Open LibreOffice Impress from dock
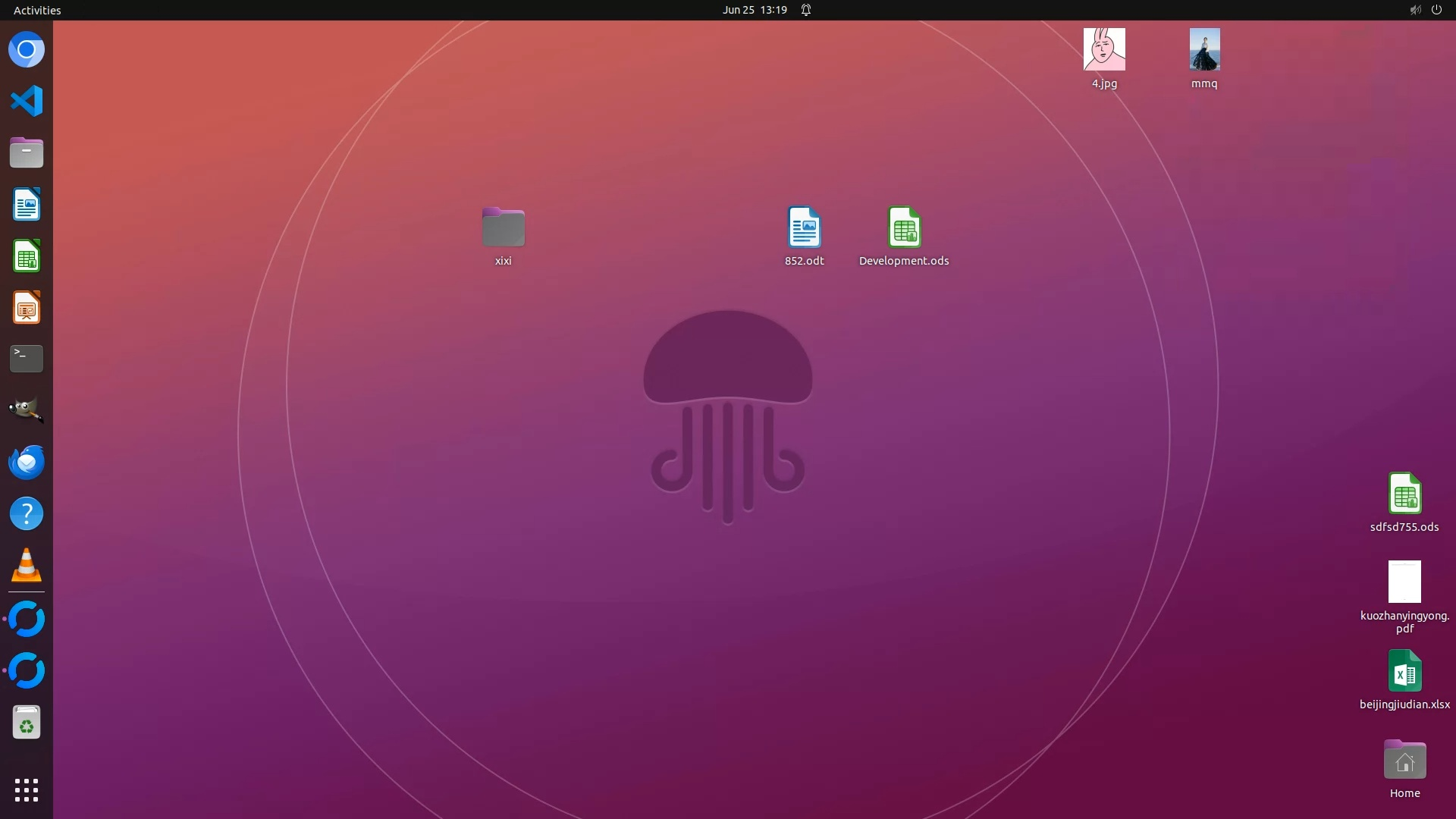This screenshot has width=1456, height=819. click(27, 308)
